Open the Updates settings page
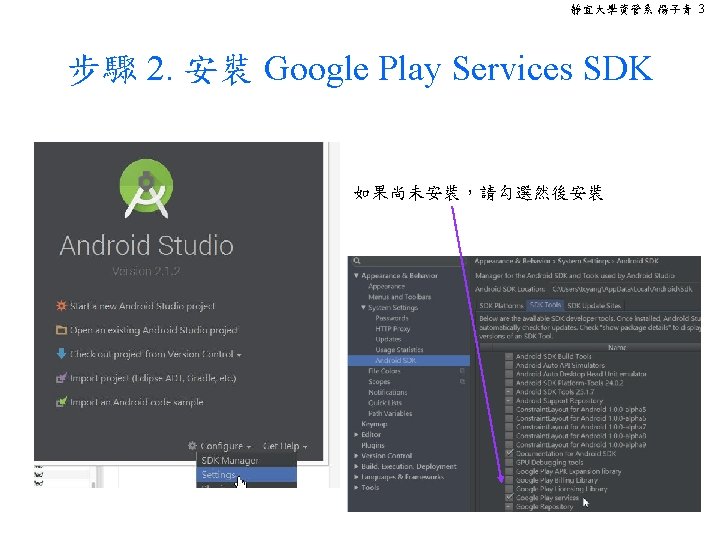The height and width of the screenshot is (540, 720). pyautogui.click(x=388, y=339)
